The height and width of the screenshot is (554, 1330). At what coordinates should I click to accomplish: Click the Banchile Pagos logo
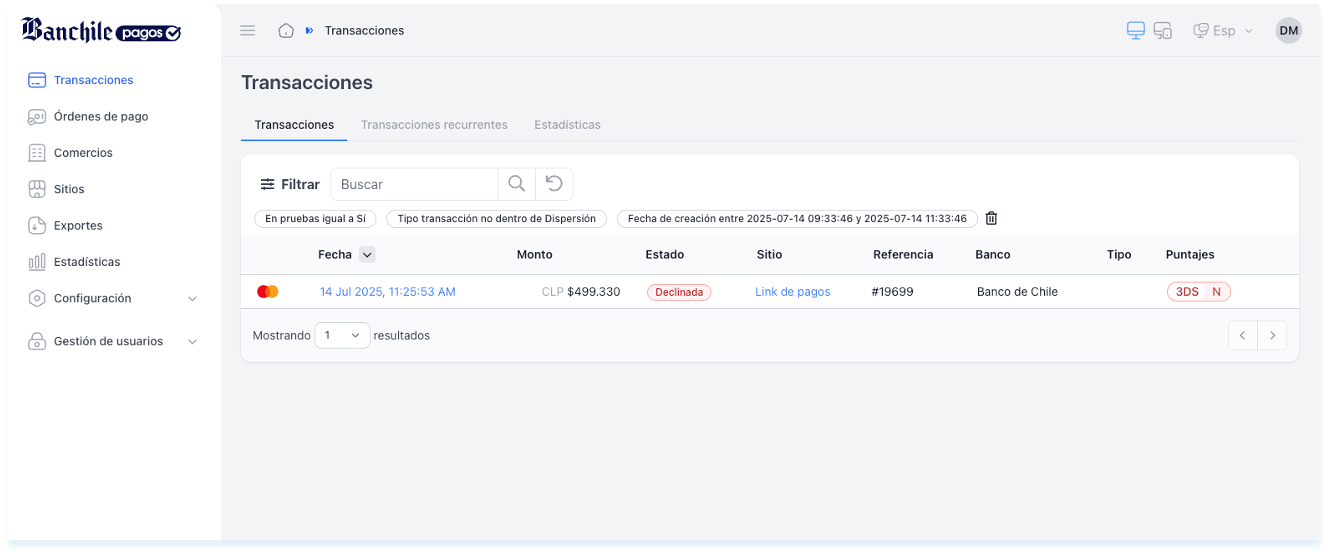tap(101, 30)
